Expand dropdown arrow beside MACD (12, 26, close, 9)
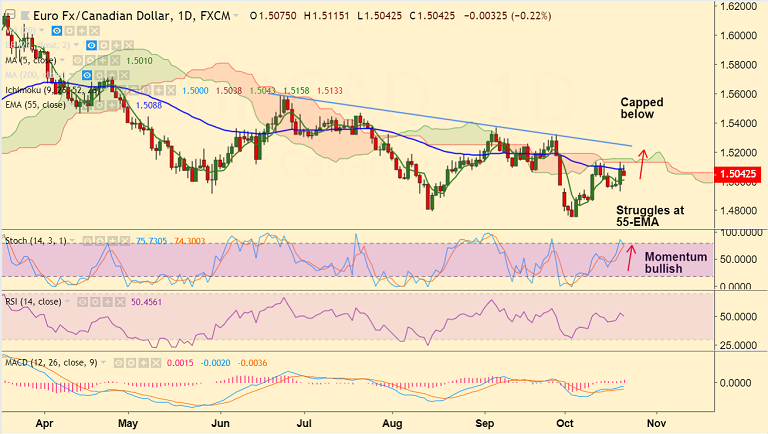Screen dimensions: 768x434 coord(103,363)
